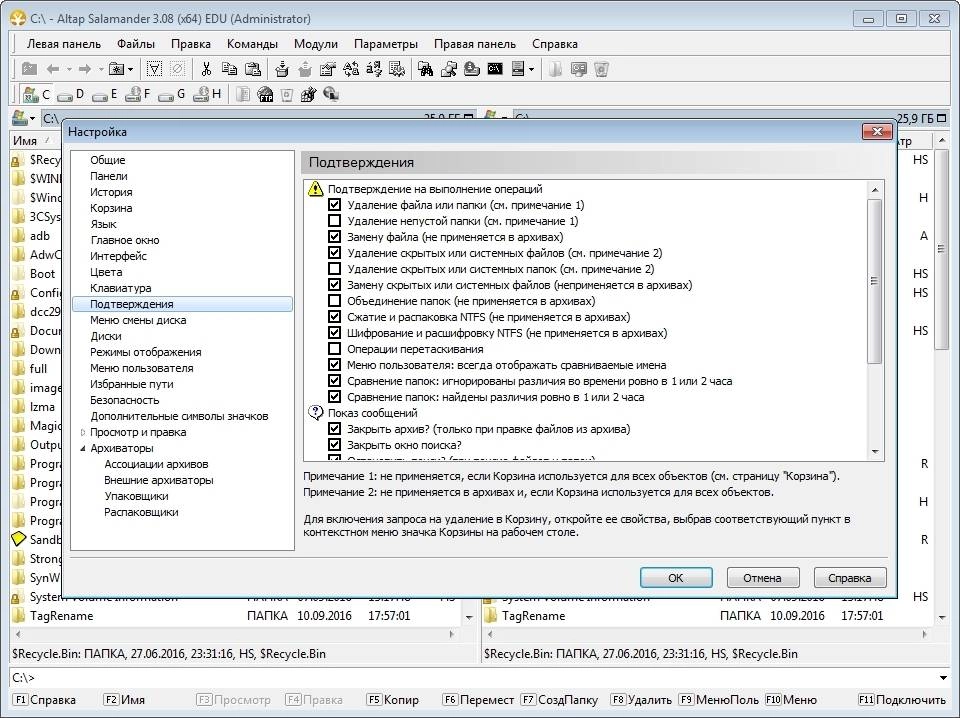Viewport: 960px width, 718px height.
Task: Enable 'Удаление непустой папки' checkbox
Action: click(334, 220)
